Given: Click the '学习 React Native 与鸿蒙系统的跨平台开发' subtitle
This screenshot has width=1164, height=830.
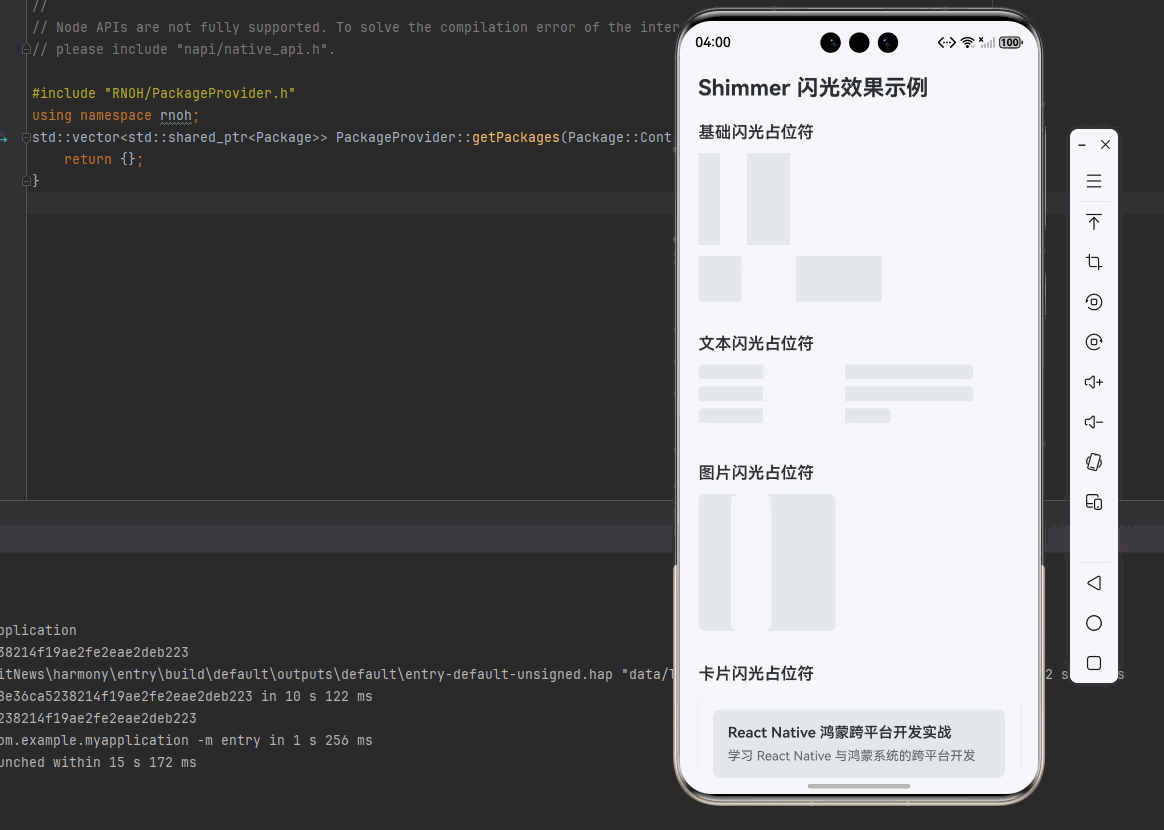Looking at the screenshot, I should tap(851, 756).
